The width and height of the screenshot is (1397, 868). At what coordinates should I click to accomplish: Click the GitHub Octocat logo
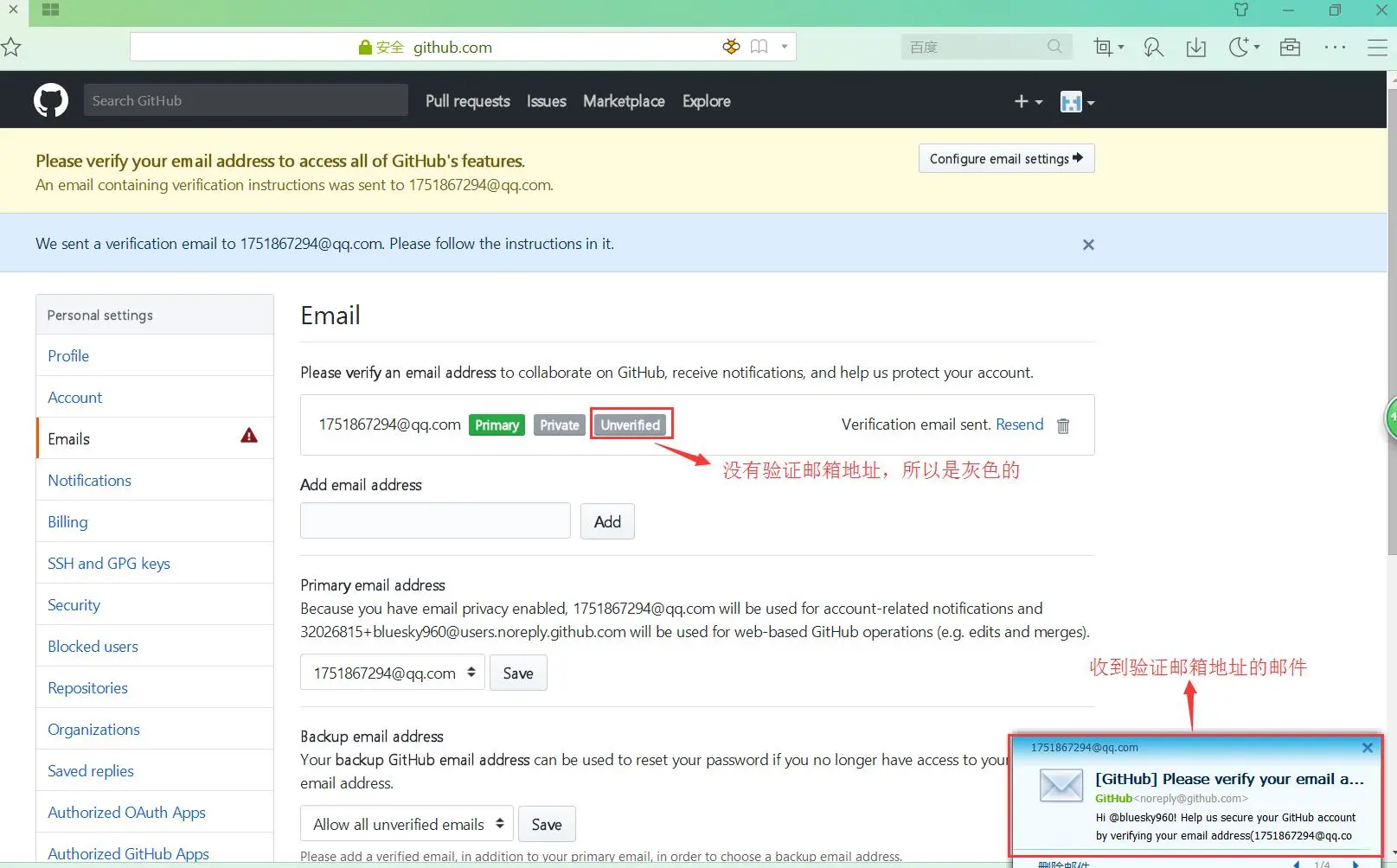(x=51, y=100)
